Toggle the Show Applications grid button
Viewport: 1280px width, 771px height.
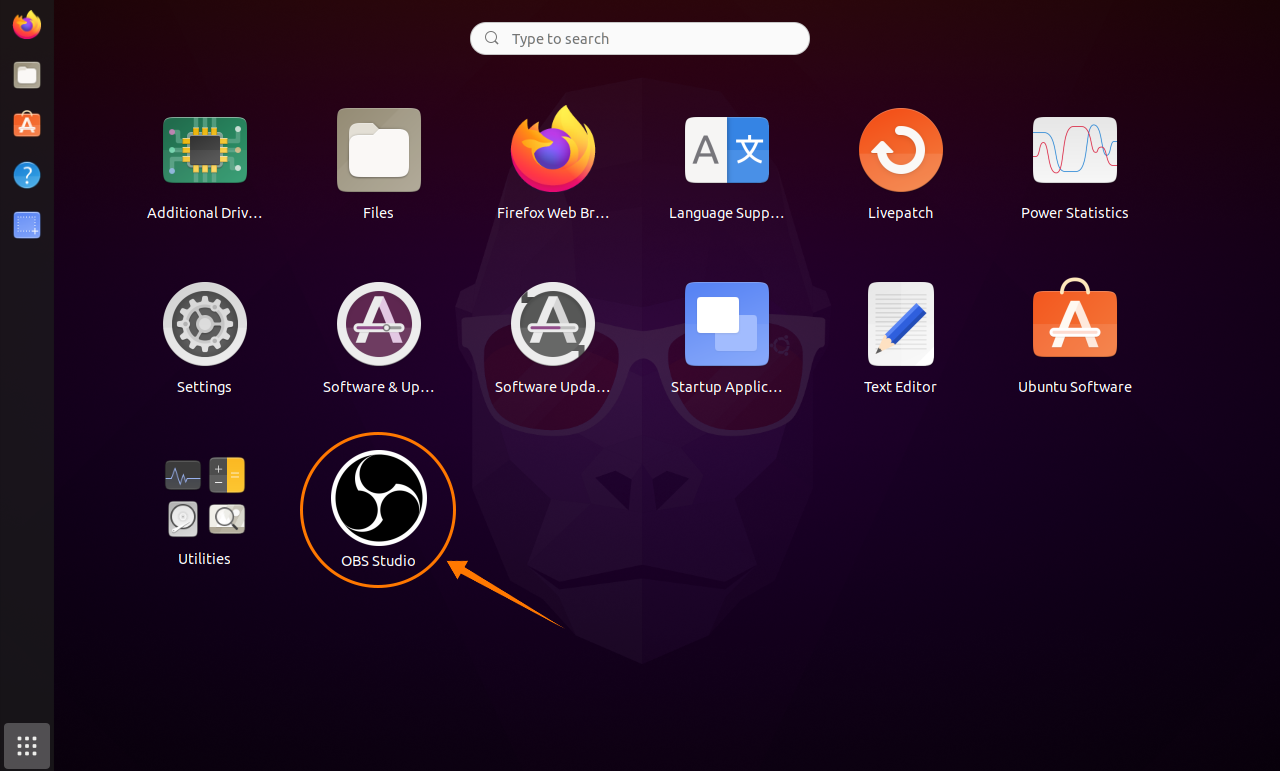tap(27, 746)
